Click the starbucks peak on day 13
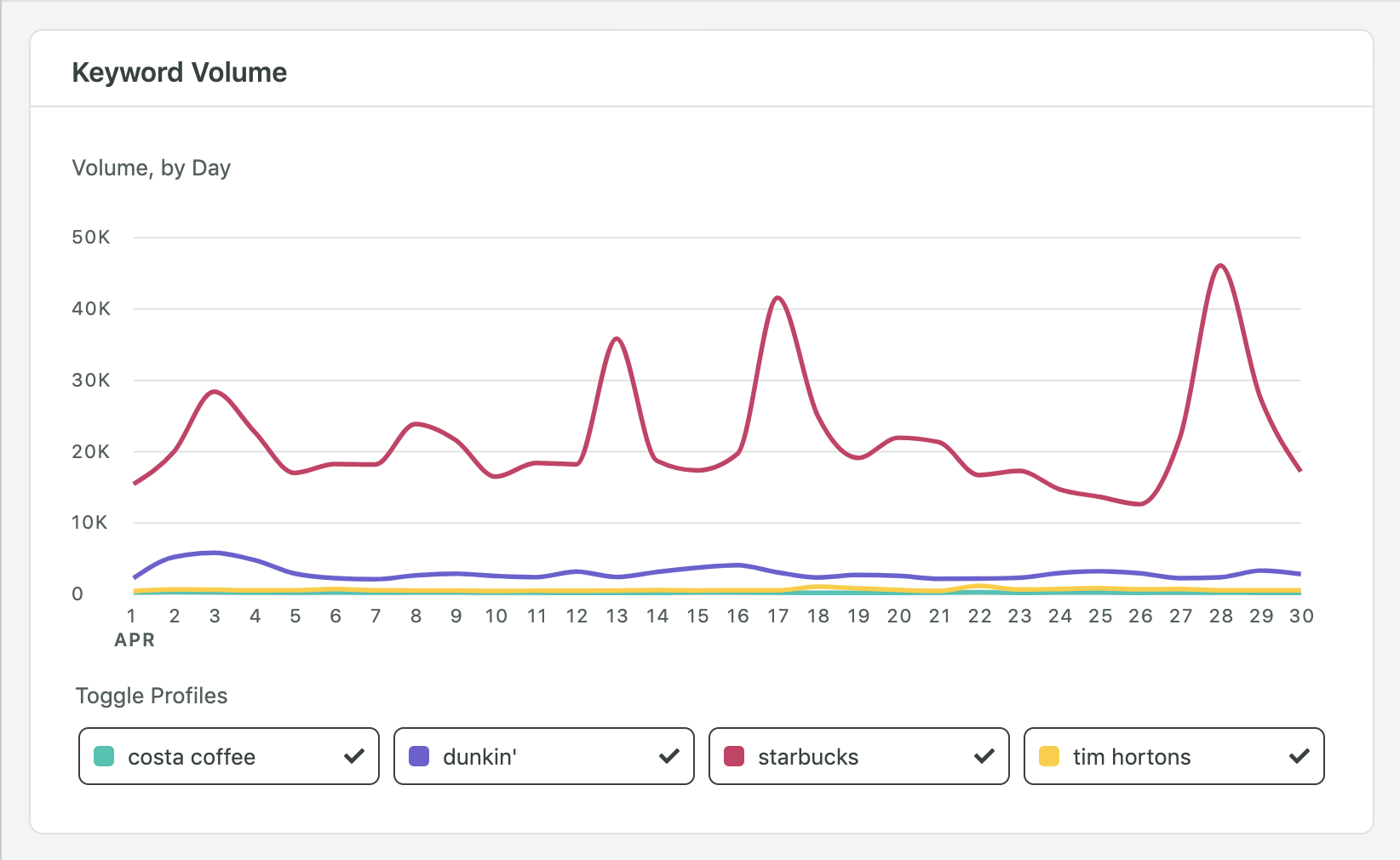The height and width of the screenshot is (860, 1400). coord(617,339)
